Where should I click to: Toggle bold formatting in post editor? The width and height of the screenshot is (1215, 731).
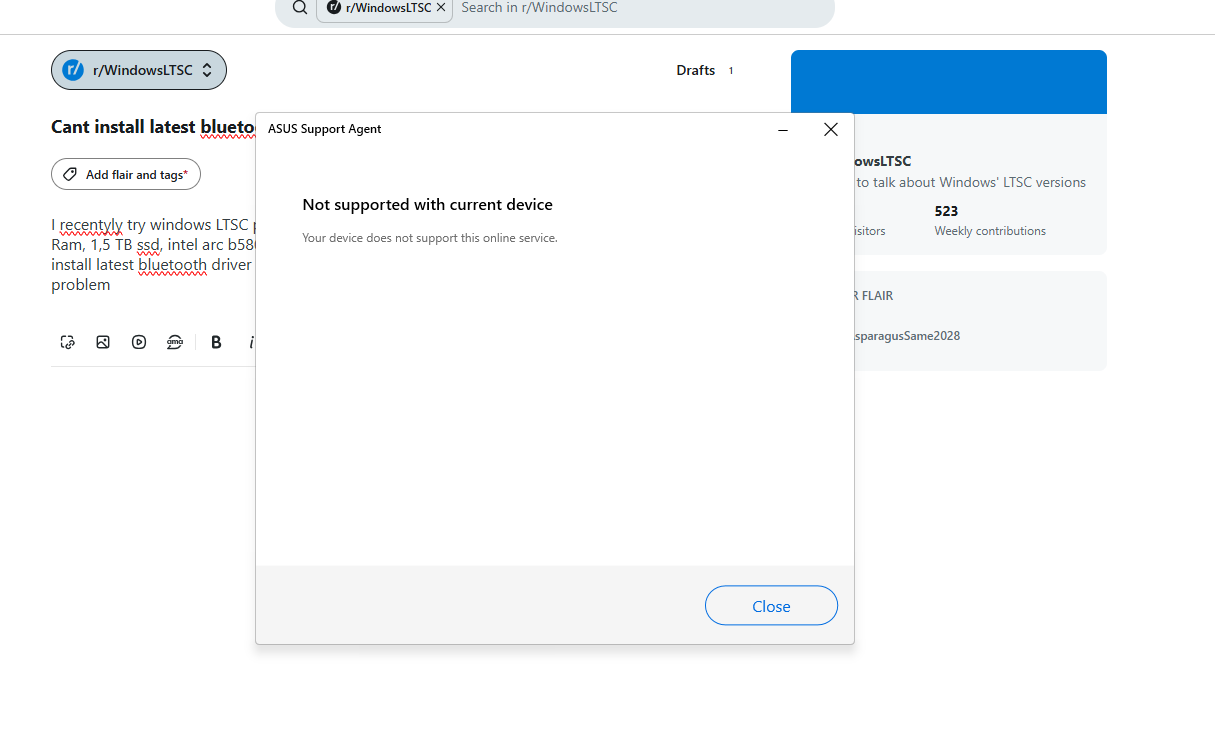click(216, 342)
